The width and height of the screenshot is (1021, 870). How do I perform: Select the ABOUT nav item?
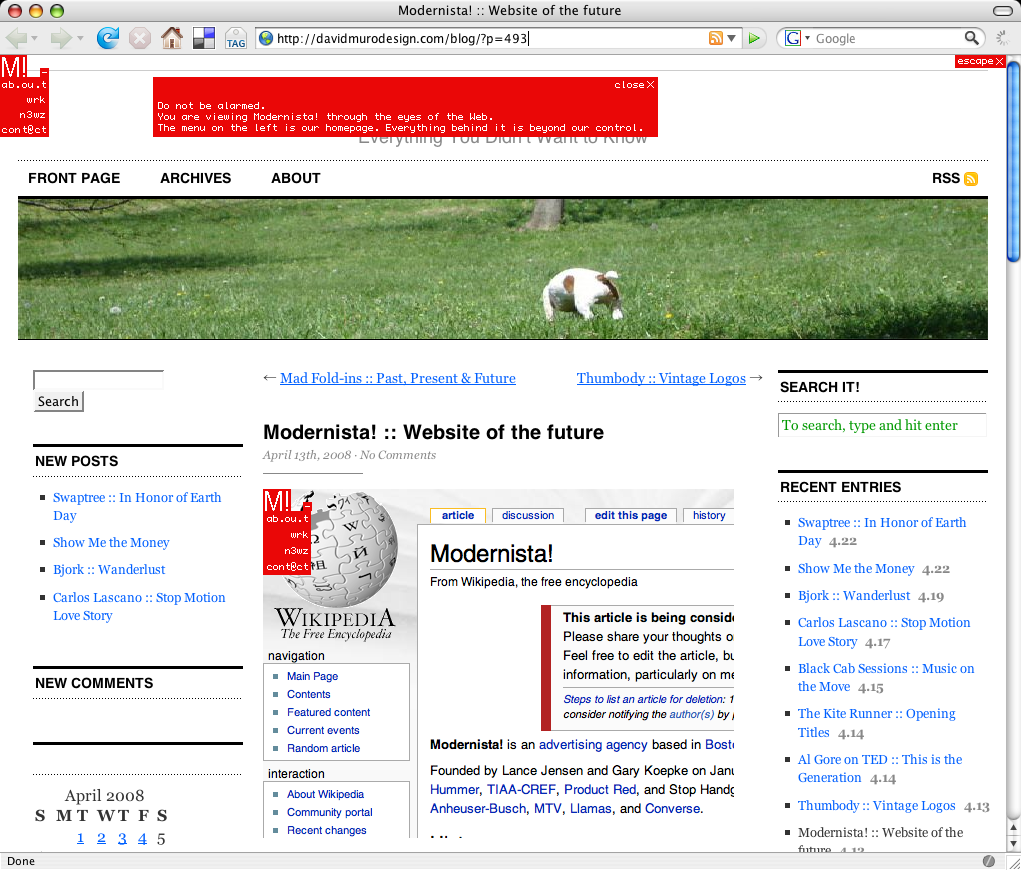295,178
